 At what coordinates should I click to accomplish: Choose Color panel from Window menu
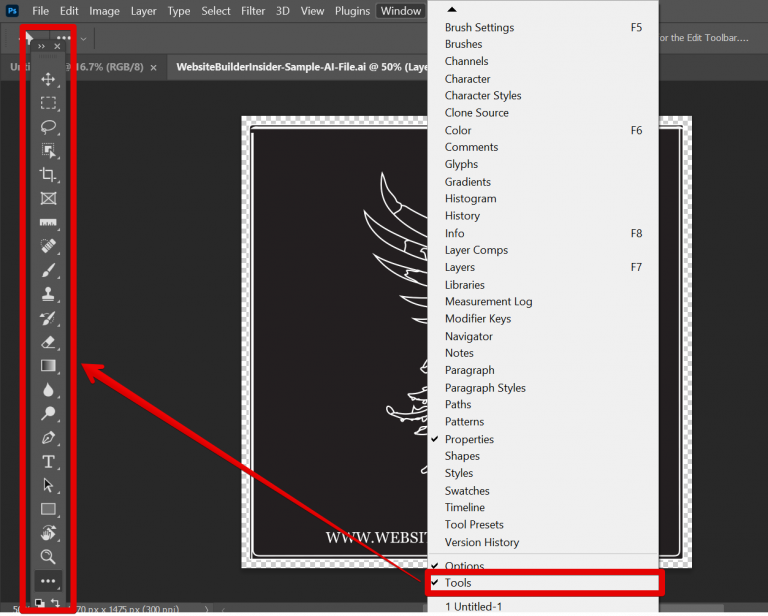point(543,130)
